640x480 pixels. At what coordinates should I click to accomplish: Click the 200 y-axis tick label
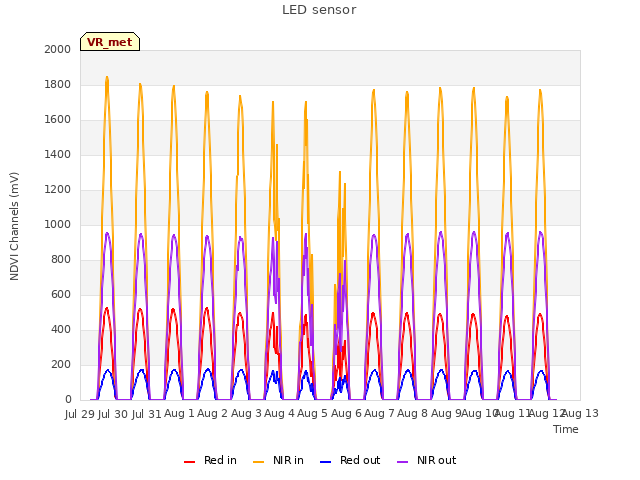coord(61,364)
